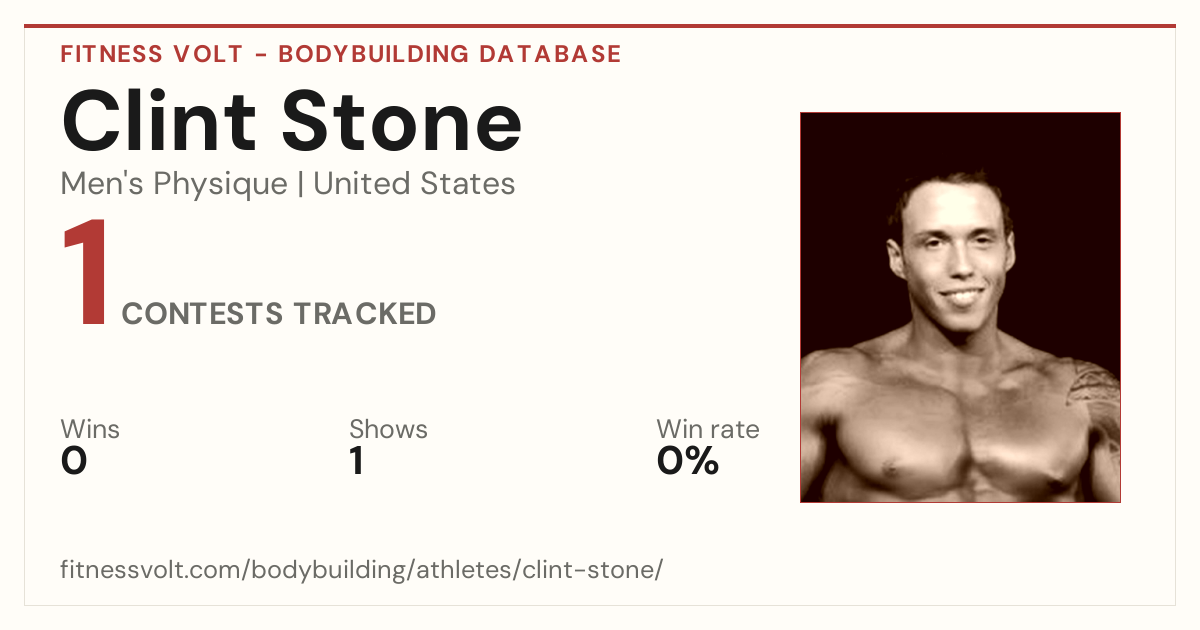The height and width of the screenshot is (630, 1200).
Task: Click the red top border line
Action: click(600, 26)
